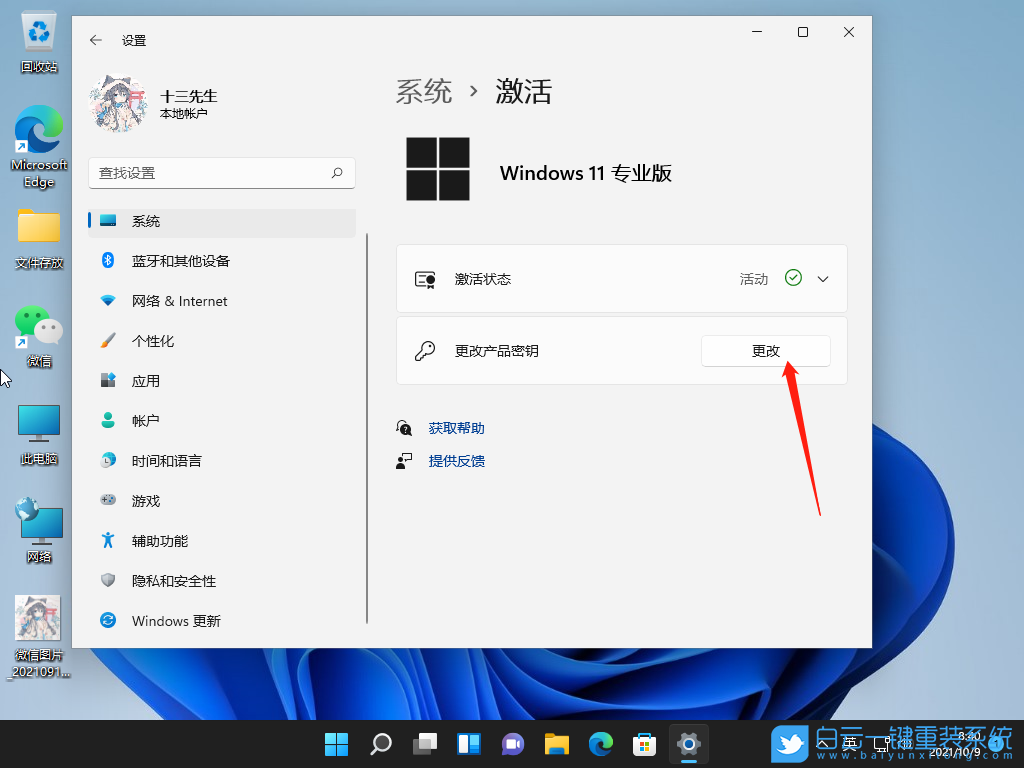
Task: Launch Microsoft Store from the taskbar
Action: click(x=644, y=744)
